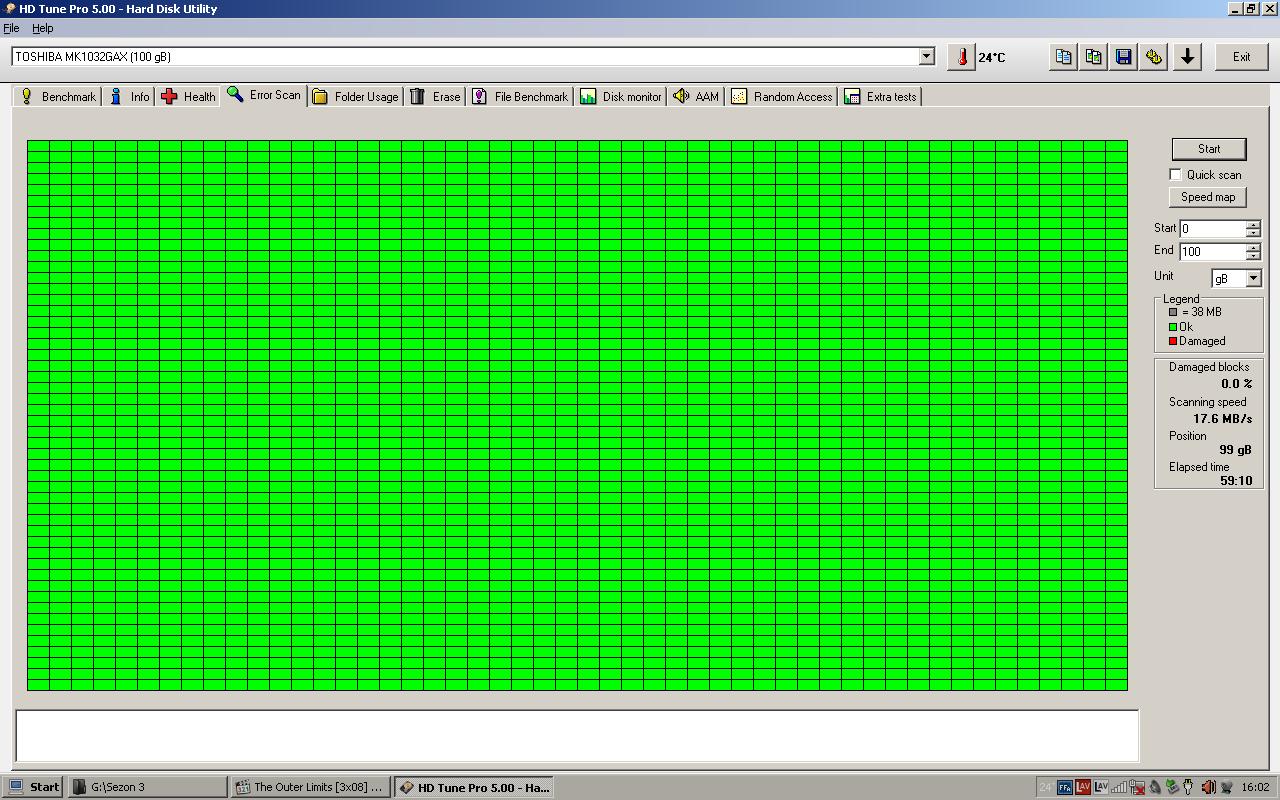Click the power plug tray icon
This screenshot has height=800, width=1280.
(x=1188, y=787)
